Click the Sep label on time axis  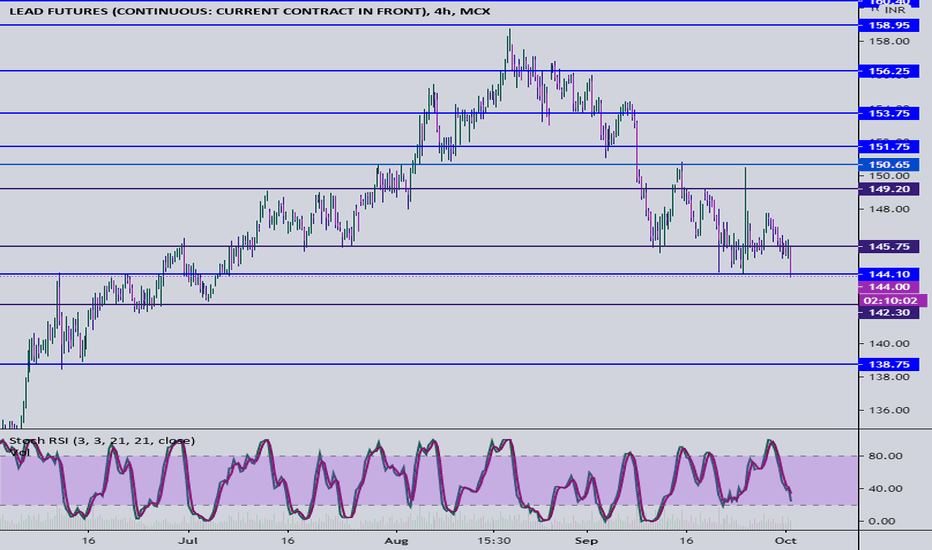point(587,541)
